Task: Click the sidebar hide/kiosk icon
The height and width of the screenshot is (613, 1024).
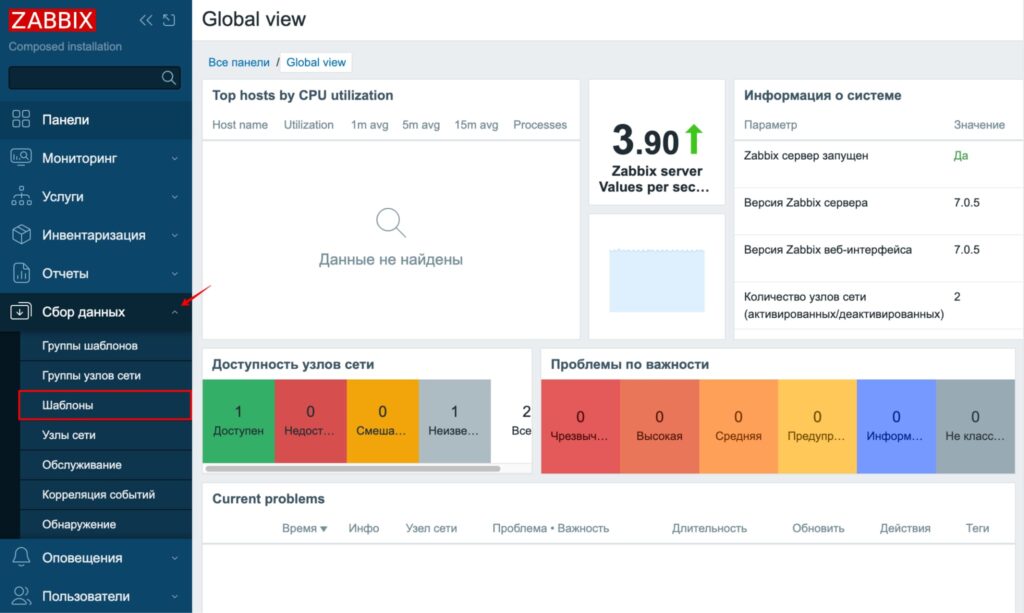Action: pyautogui.click(x=169, y=20)
